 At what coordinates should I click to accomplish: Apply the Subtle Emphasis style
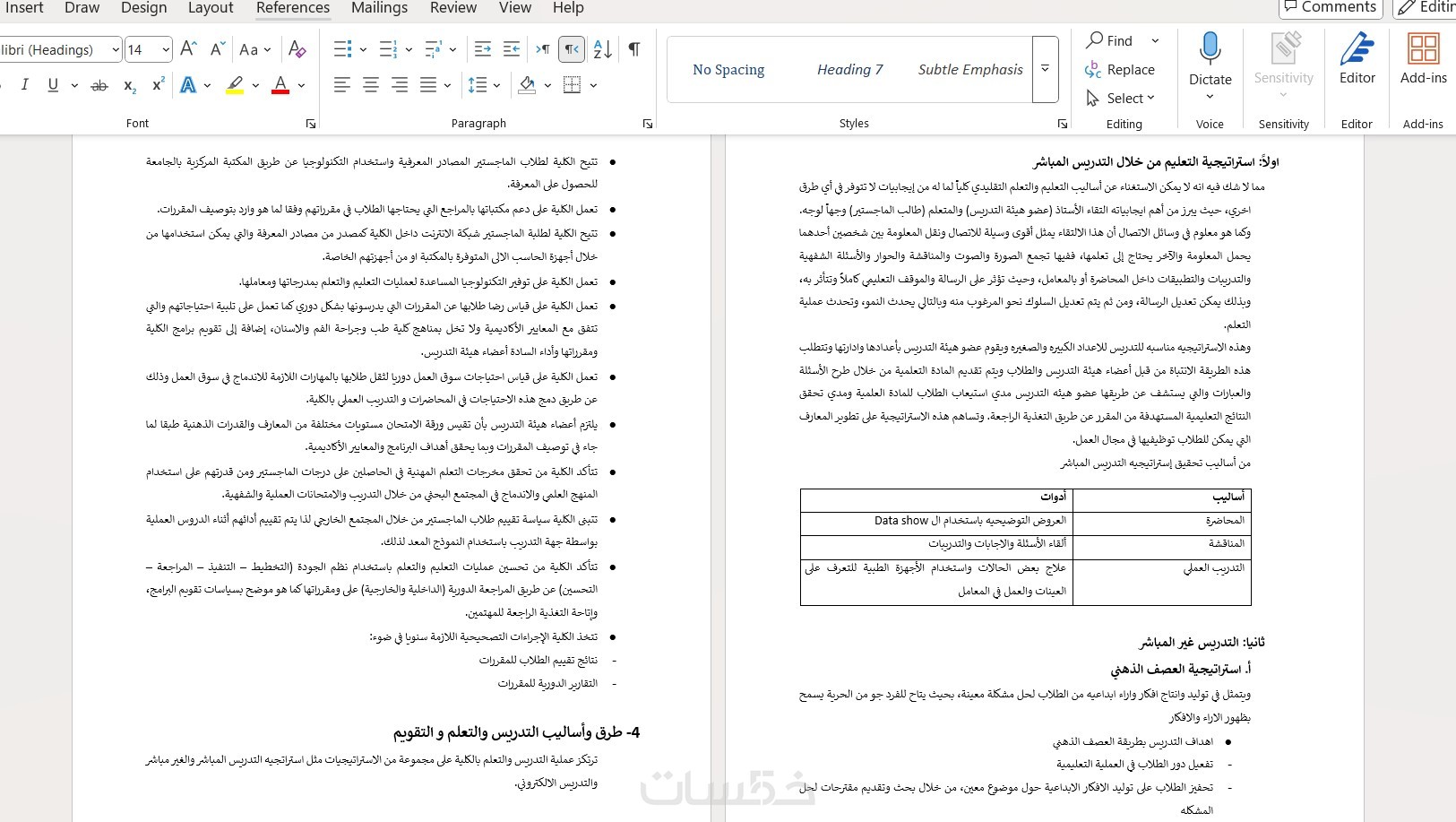(970, 70)
